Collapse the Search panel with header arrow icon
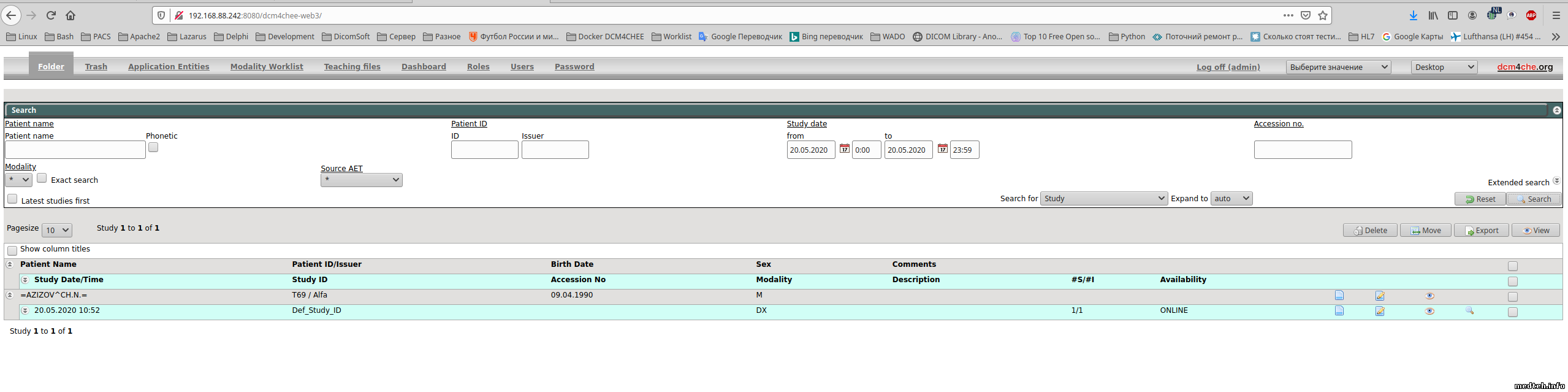 (x=1556, y=110)
